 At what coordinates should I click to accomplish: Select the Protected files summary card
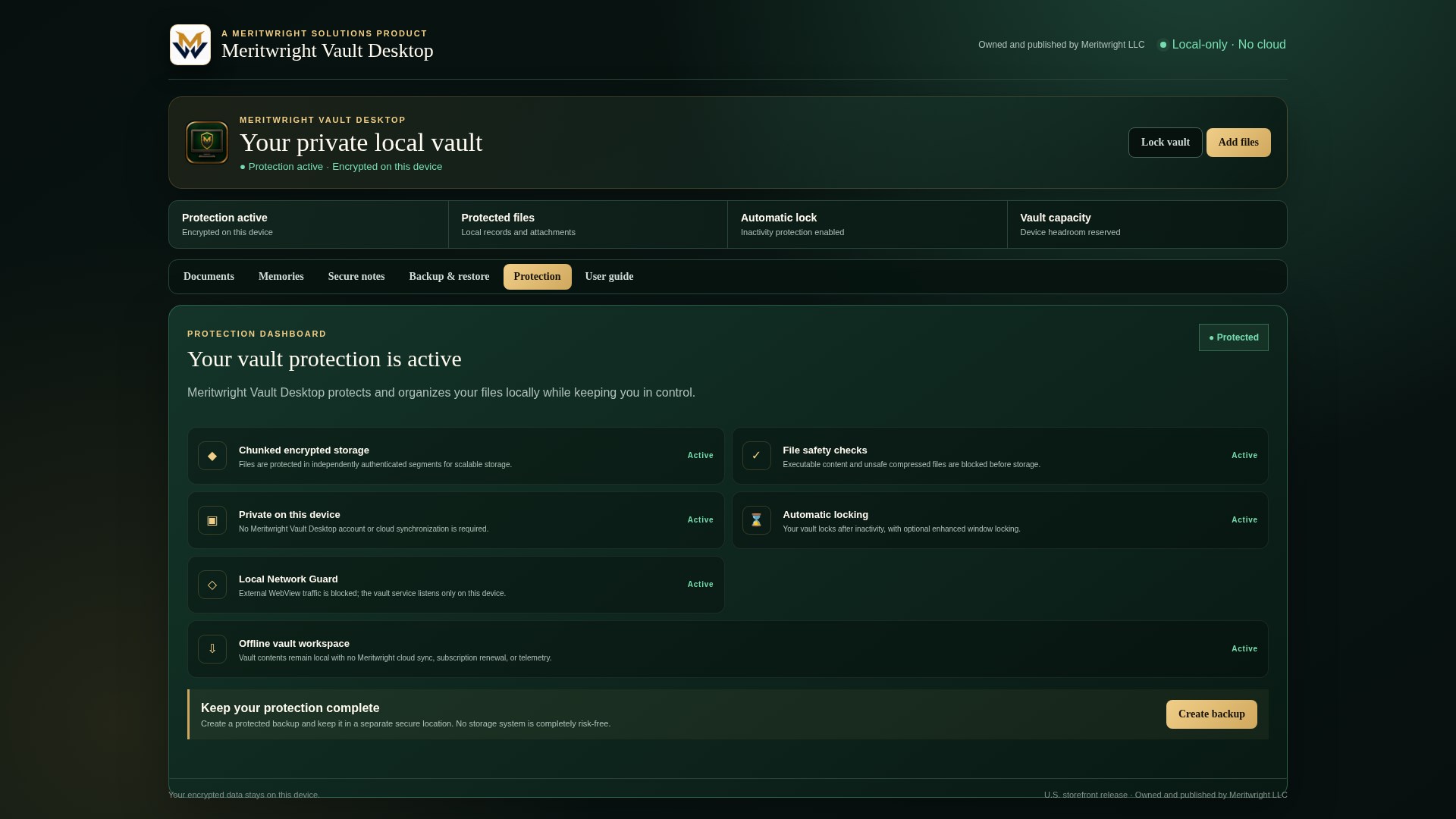click(588, 224)
